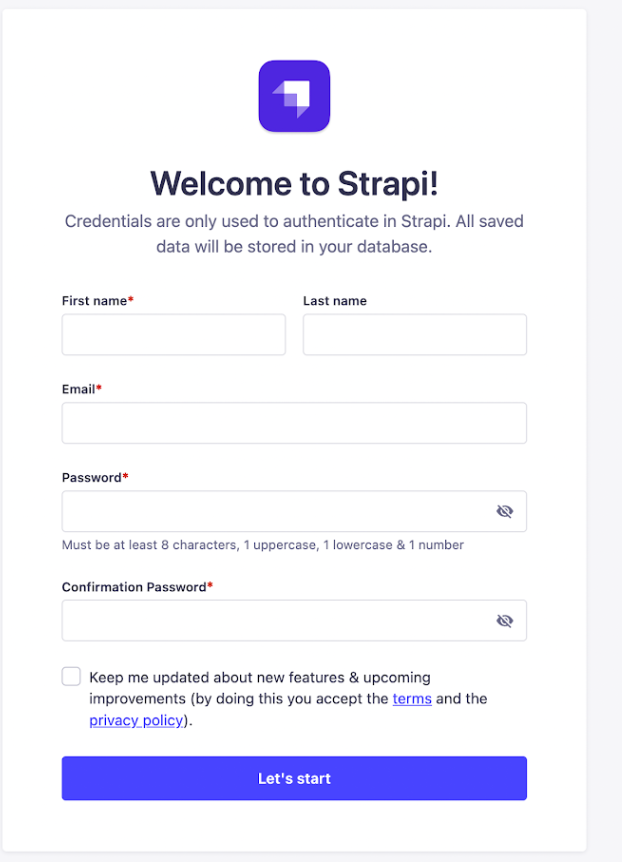This screenshot has height=868, width=622.
Task: Click the Password field label
Action: pos(91,478)
